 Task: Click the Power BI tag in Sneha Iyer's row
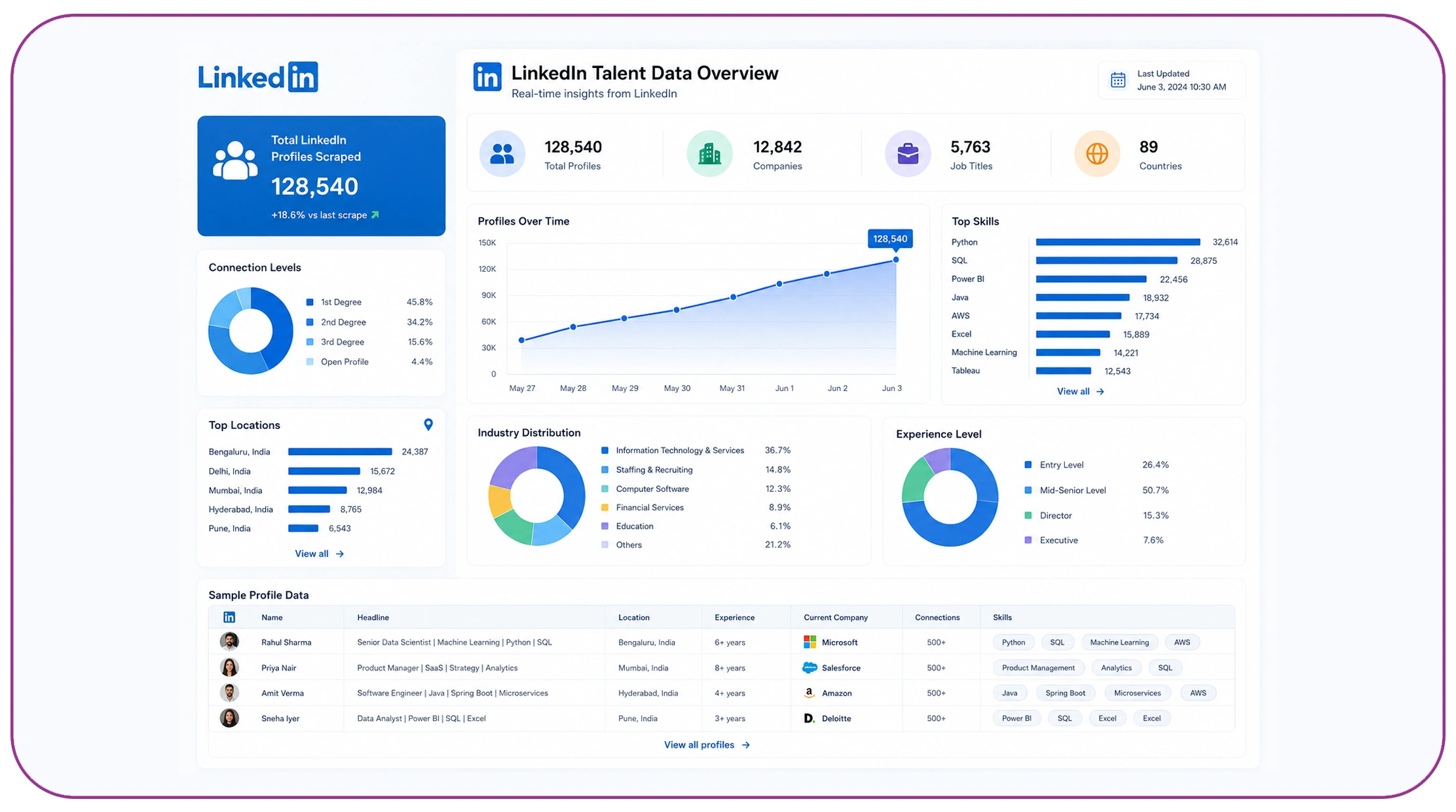coord(1017,718)
